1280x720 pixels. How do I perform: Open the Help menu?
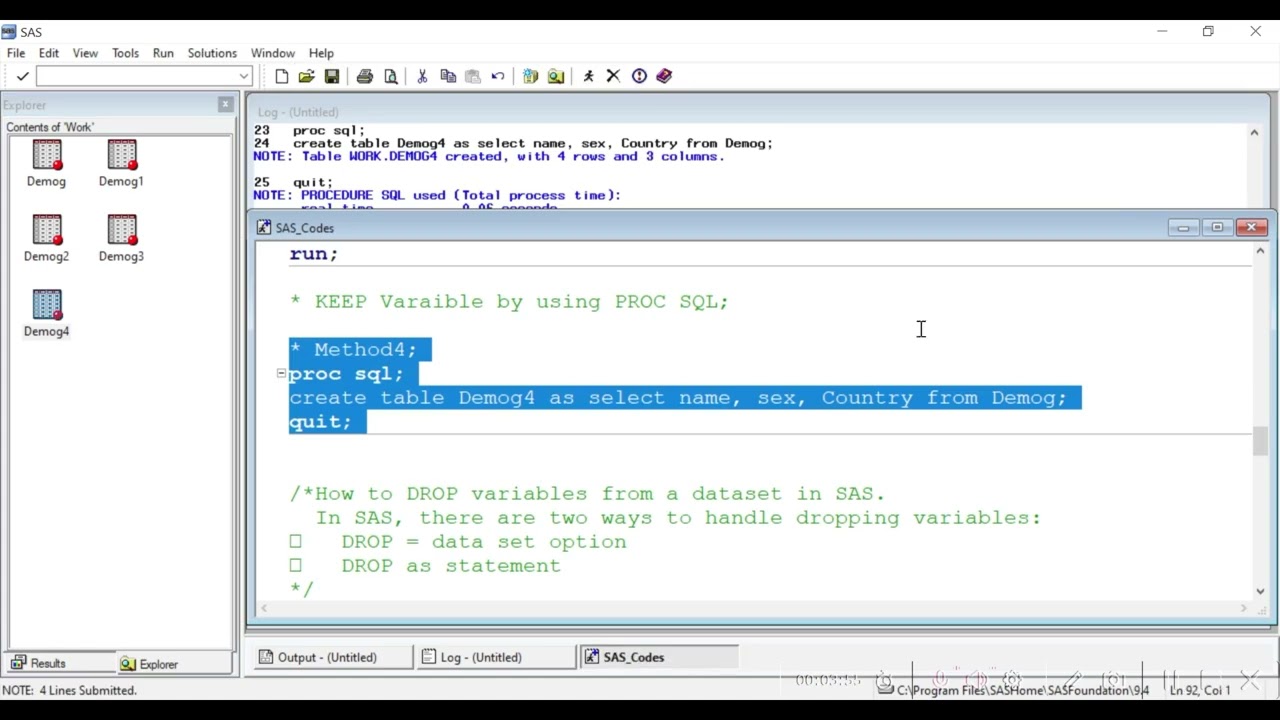(321, 53)
